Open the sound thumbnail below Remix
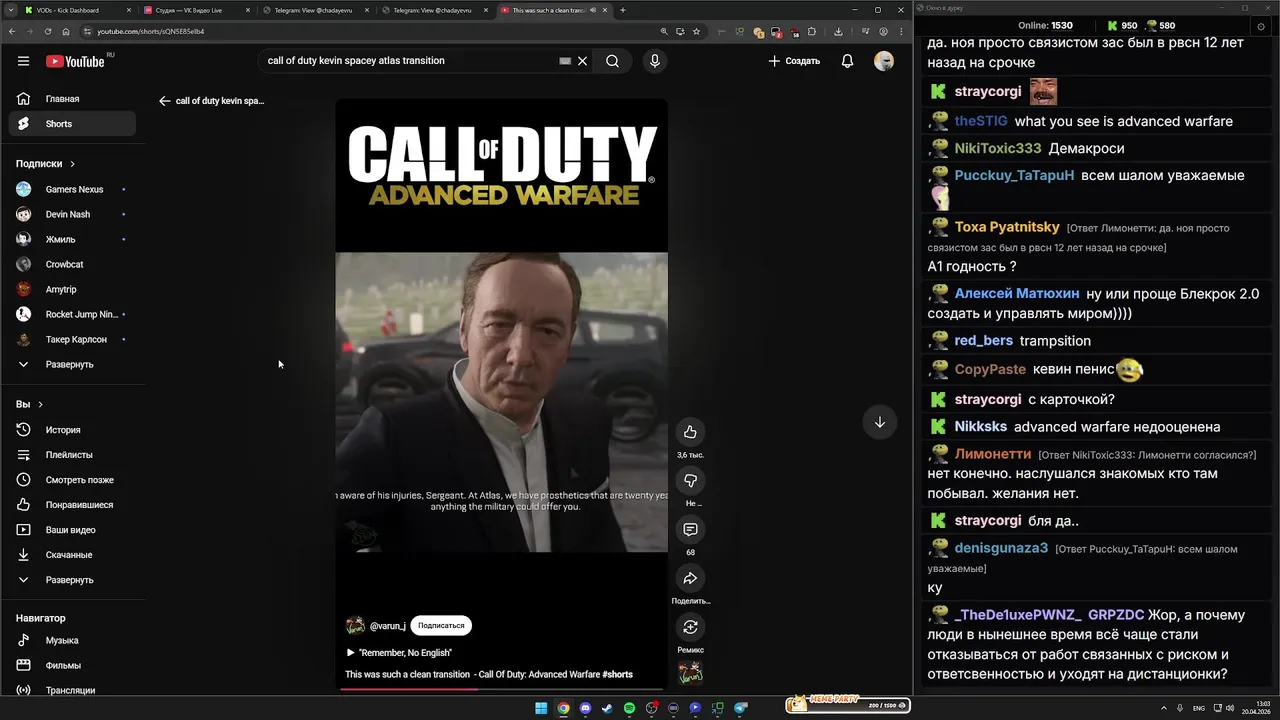The width and height of the screenshot is (1280, 720). (x=690, y=673)
